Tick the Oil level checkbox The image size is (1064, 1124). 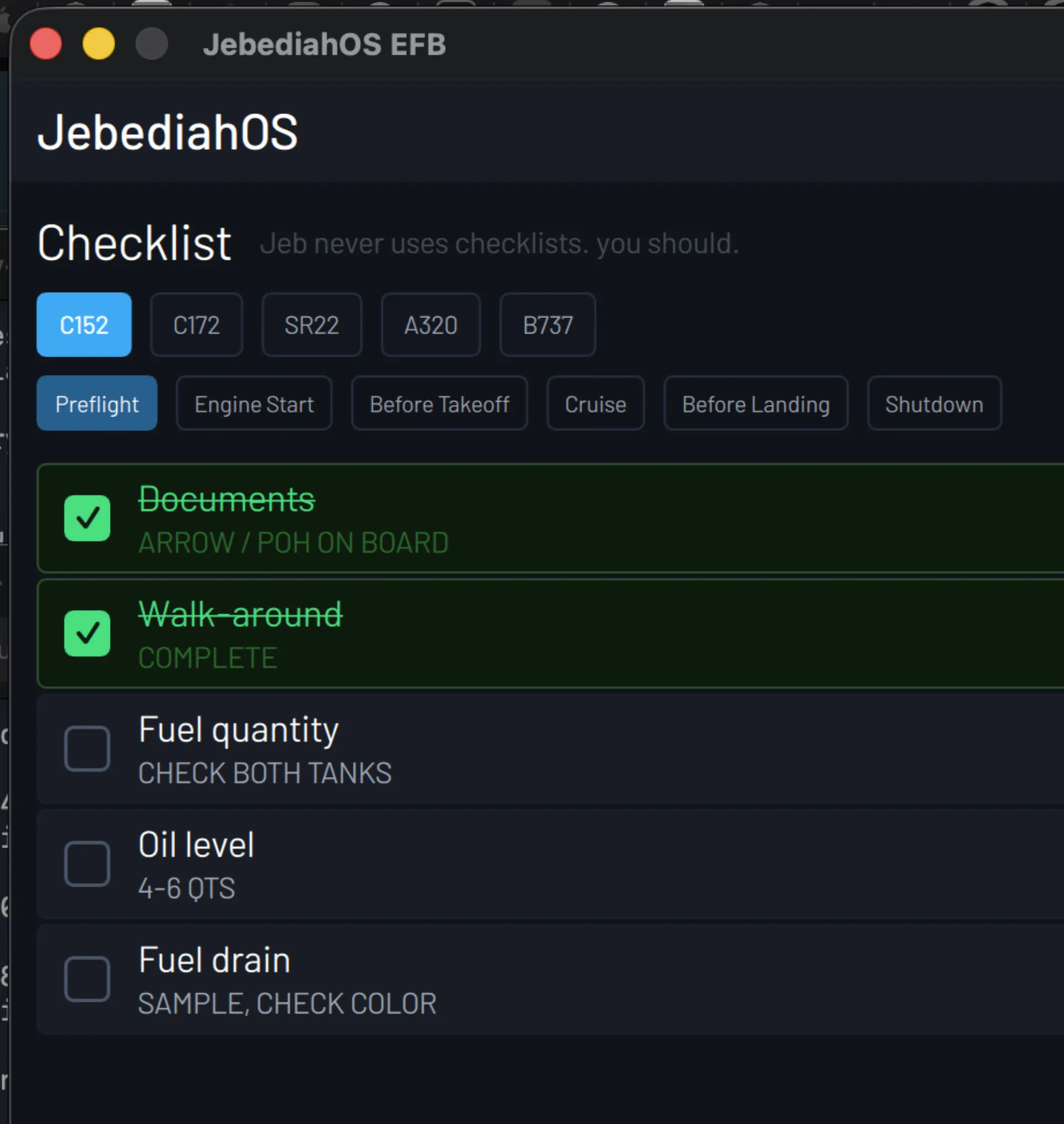87,864
